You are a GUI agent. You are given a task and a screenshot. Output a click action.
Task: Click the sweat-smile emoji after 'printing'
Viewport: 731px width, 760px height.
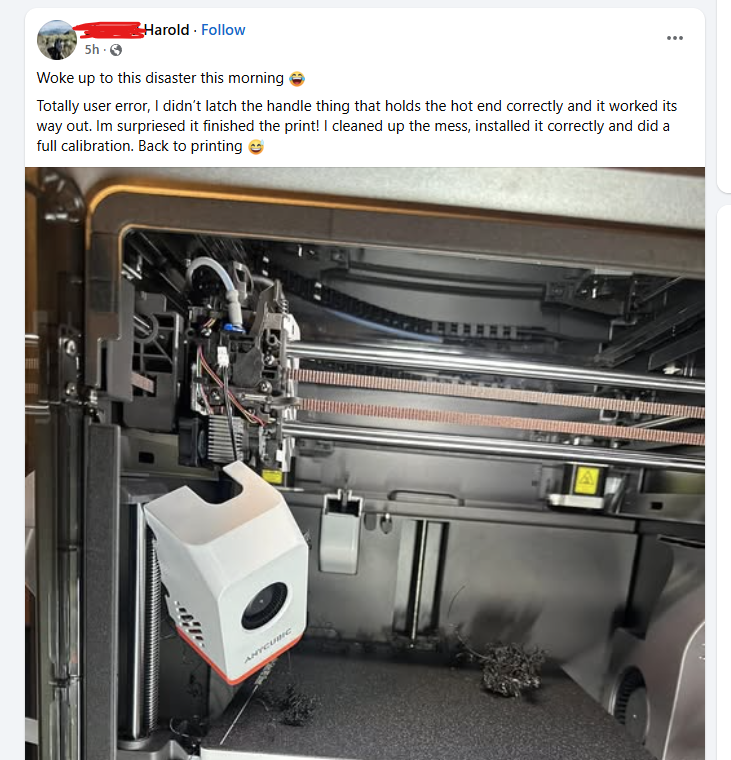pos(256,146)
